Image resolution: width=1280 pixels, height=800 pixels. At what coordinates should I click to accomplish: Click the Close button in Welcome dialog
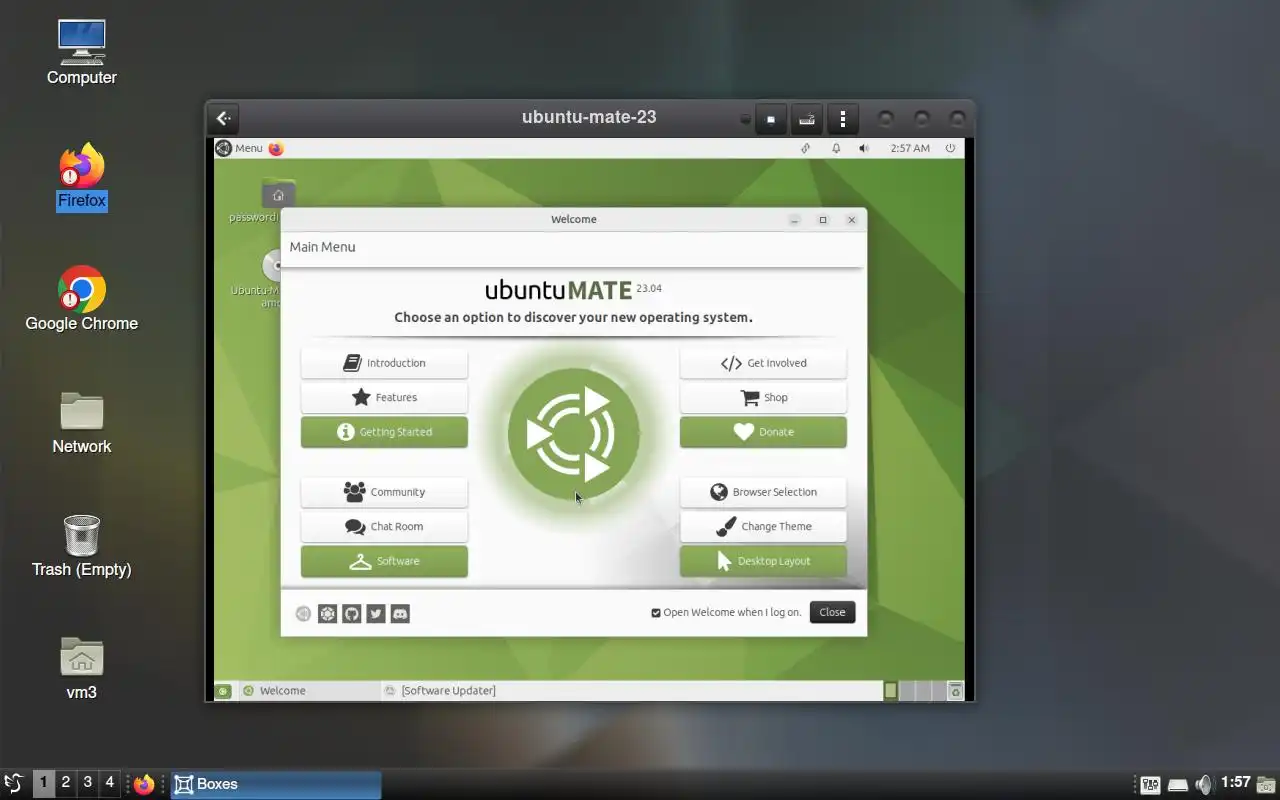832,612
